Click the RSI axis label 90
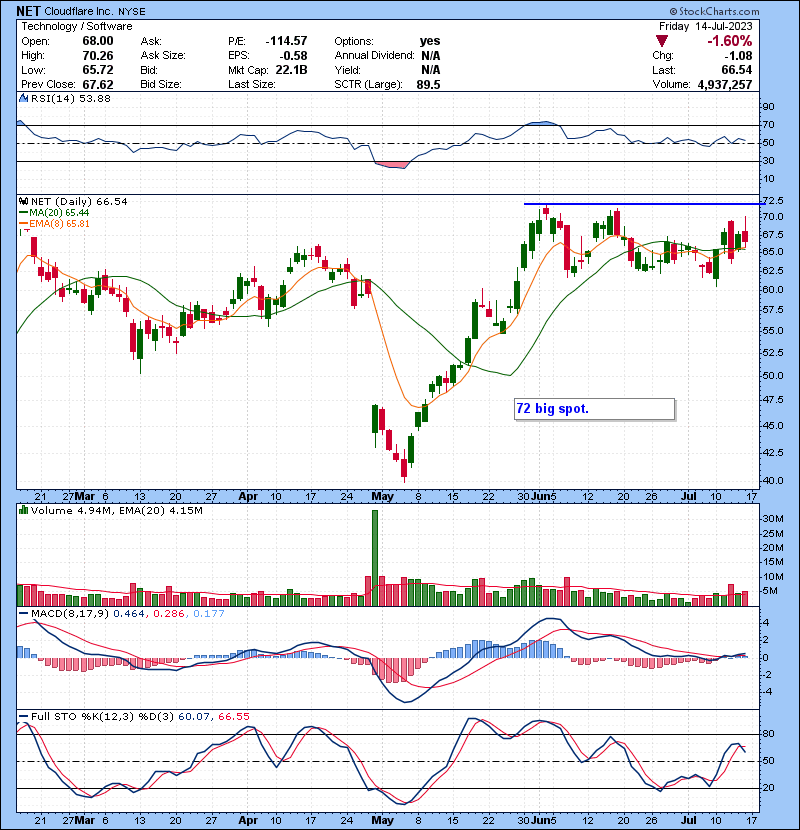Image resolution: width=800 pixels, height=830 pixels. point(768,107)
